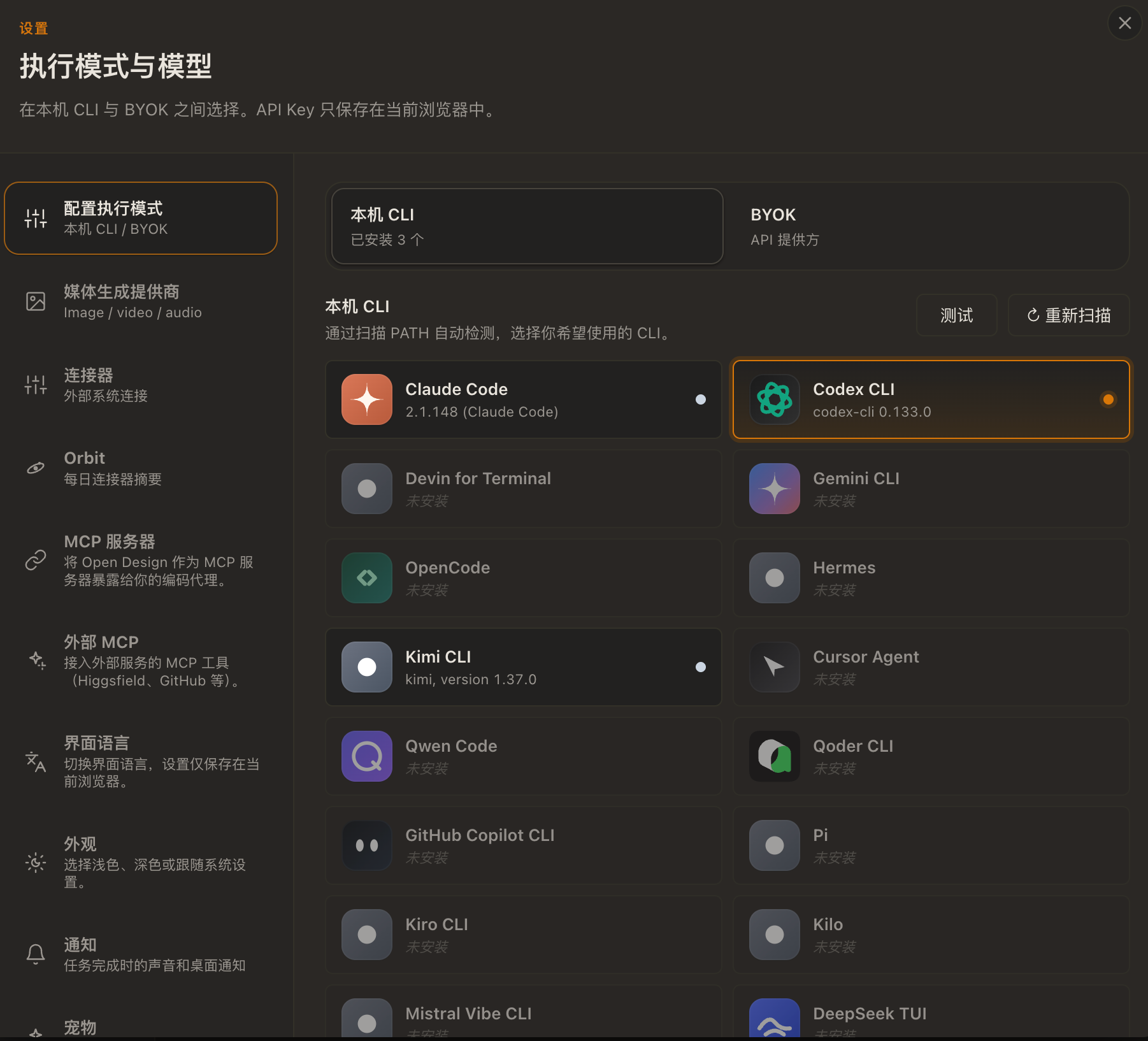Click the Claude Code starburst icon
This screenshot has height=1041, width=1148.
coord(367,399)
